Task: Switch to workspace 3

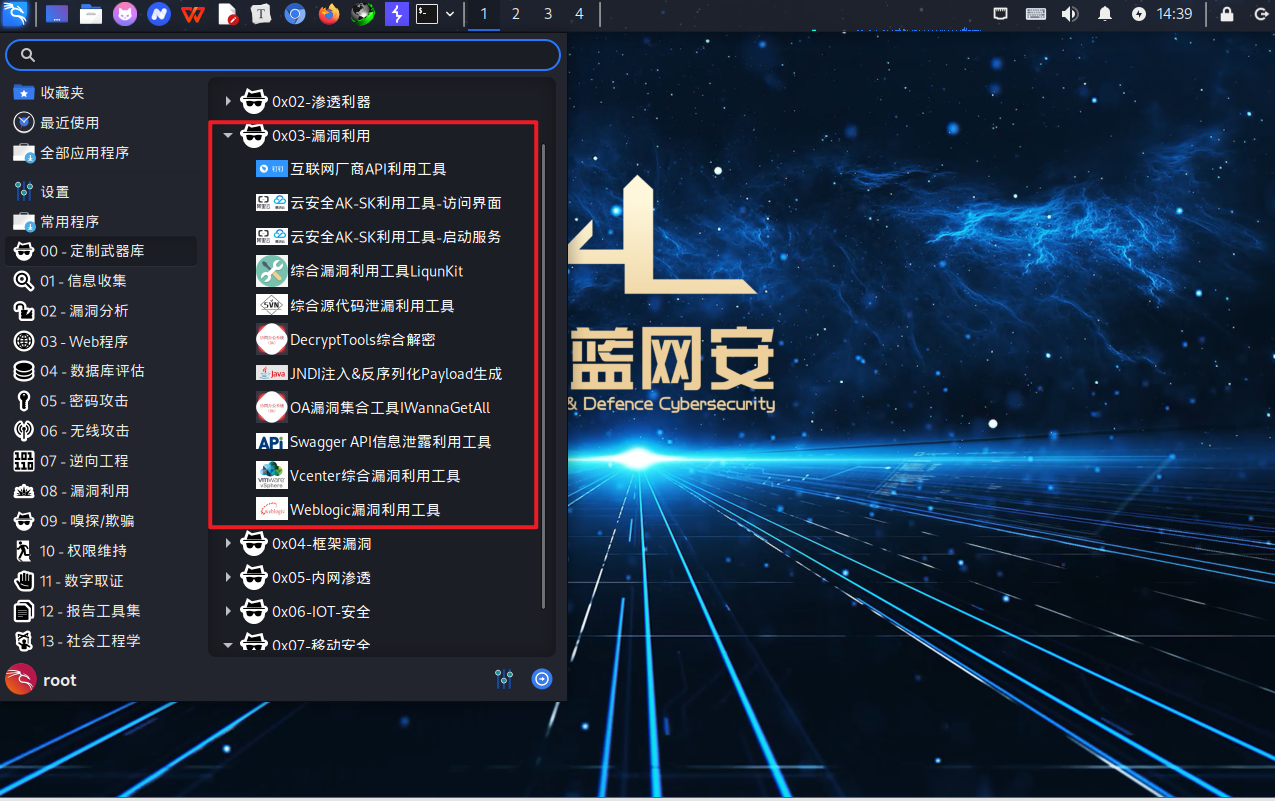Action: [548, 14]
